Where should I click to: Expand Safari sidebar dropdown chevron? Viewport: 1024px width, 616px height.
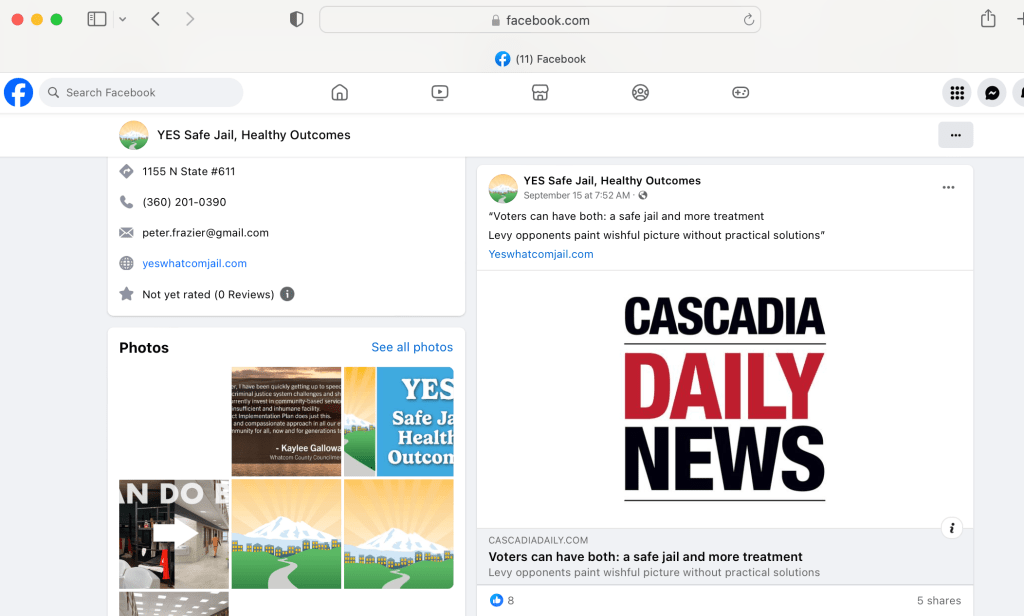(x=122, y=19)
